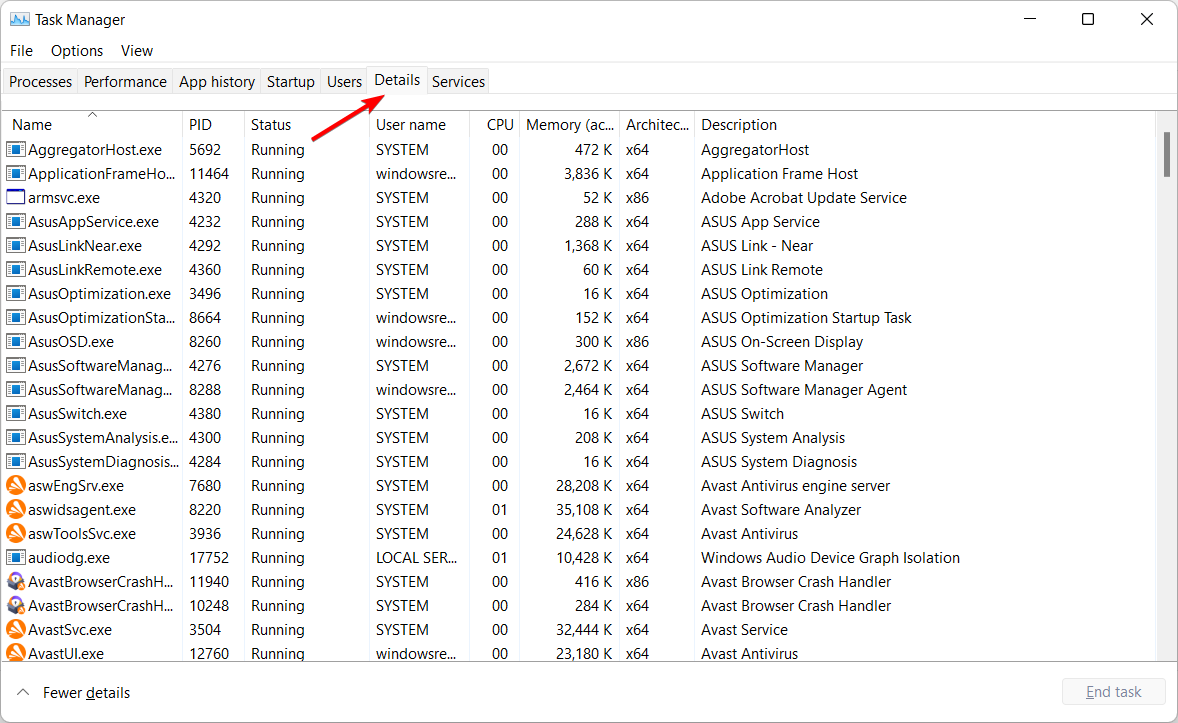1178x723 pixels.
Task: Collapse view with Fewer details chevron
Action: tap(23, 692)
